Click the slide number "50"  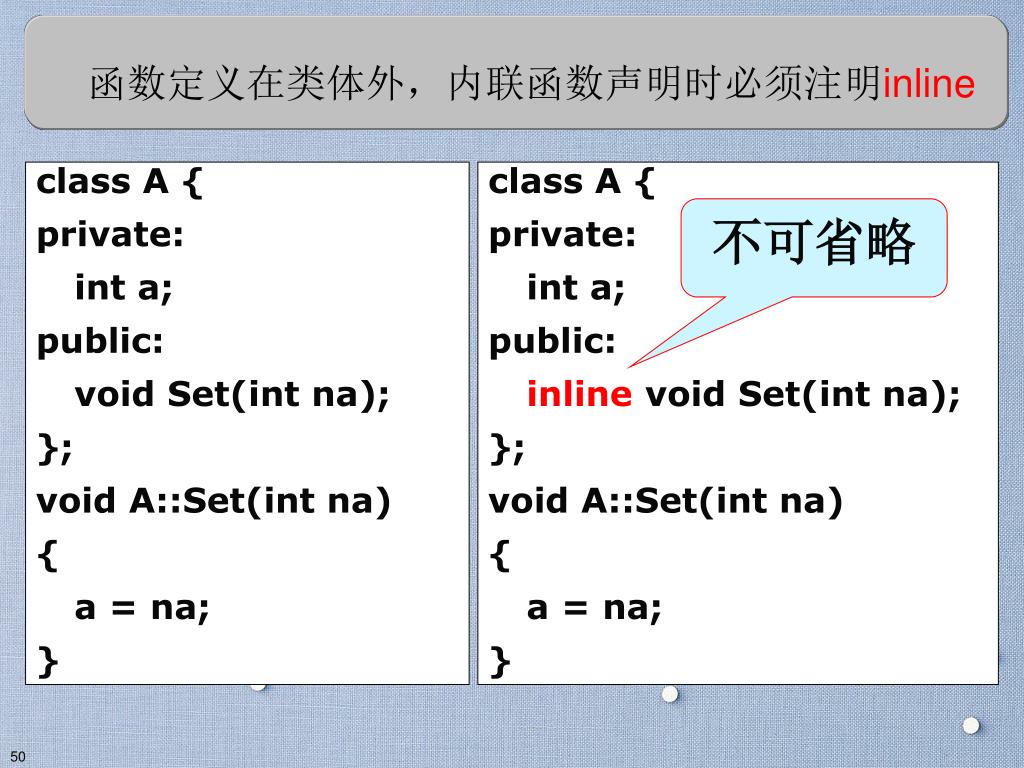(18, 756)
